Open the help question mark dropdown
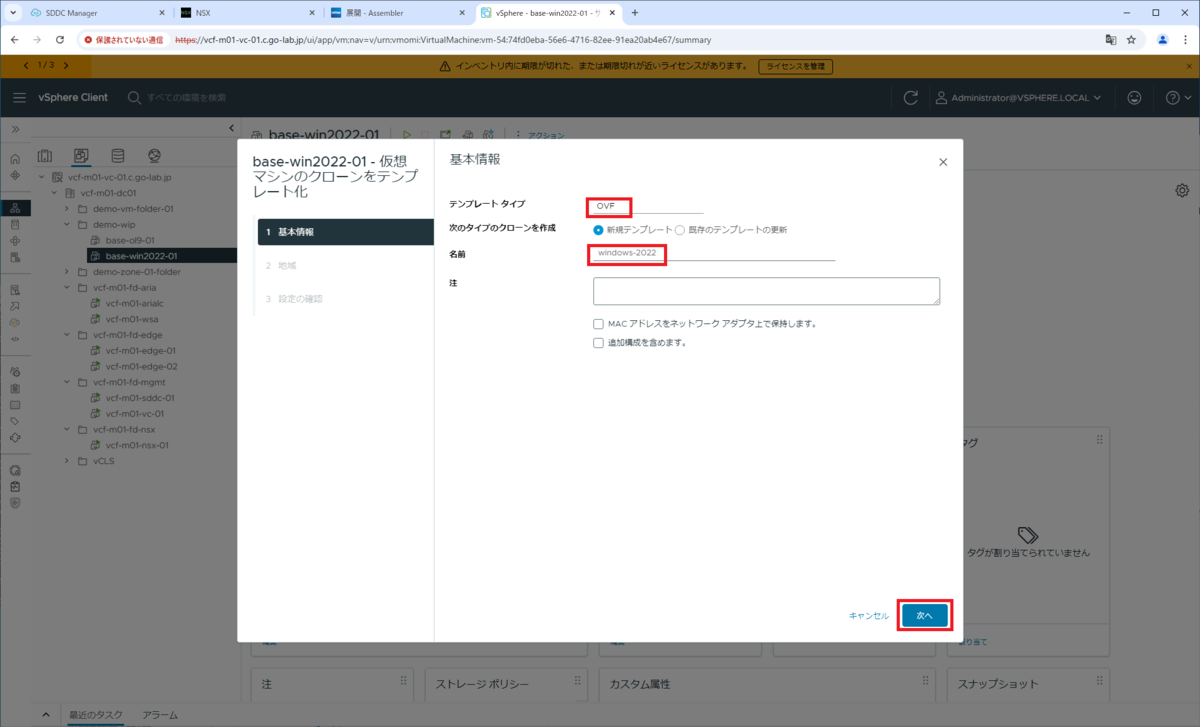Screen dimensions: 1200x727 1177,98
